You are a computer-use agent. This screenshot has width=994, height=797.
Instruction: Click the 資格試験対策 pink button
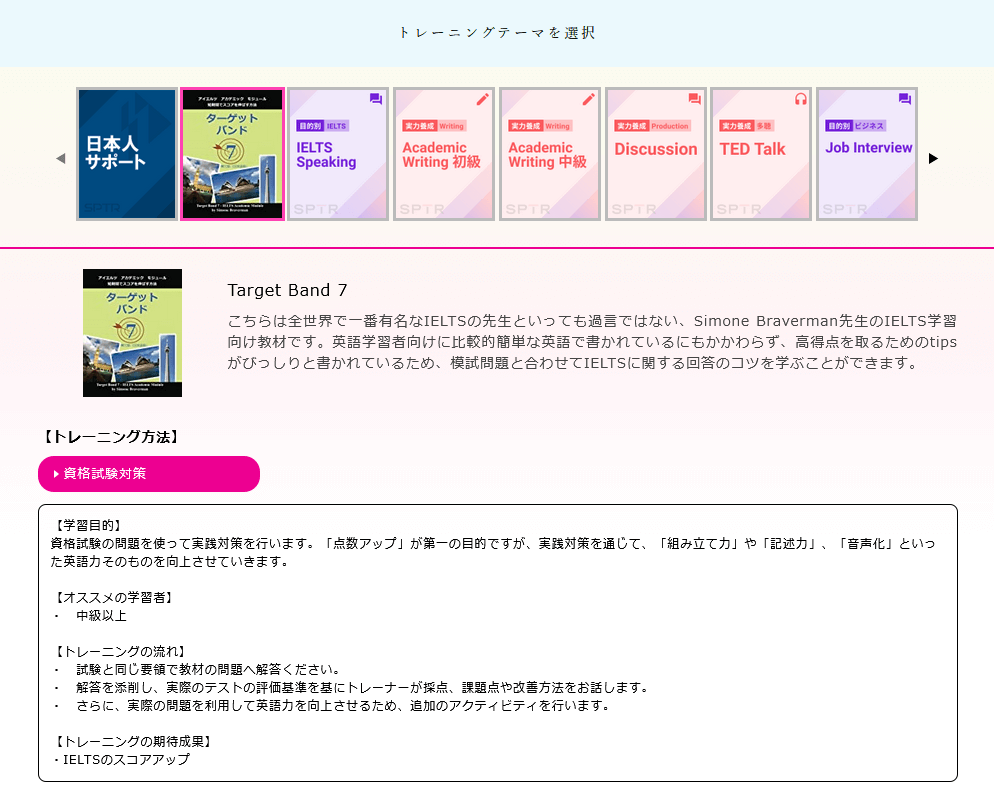[x=149, y=474]
